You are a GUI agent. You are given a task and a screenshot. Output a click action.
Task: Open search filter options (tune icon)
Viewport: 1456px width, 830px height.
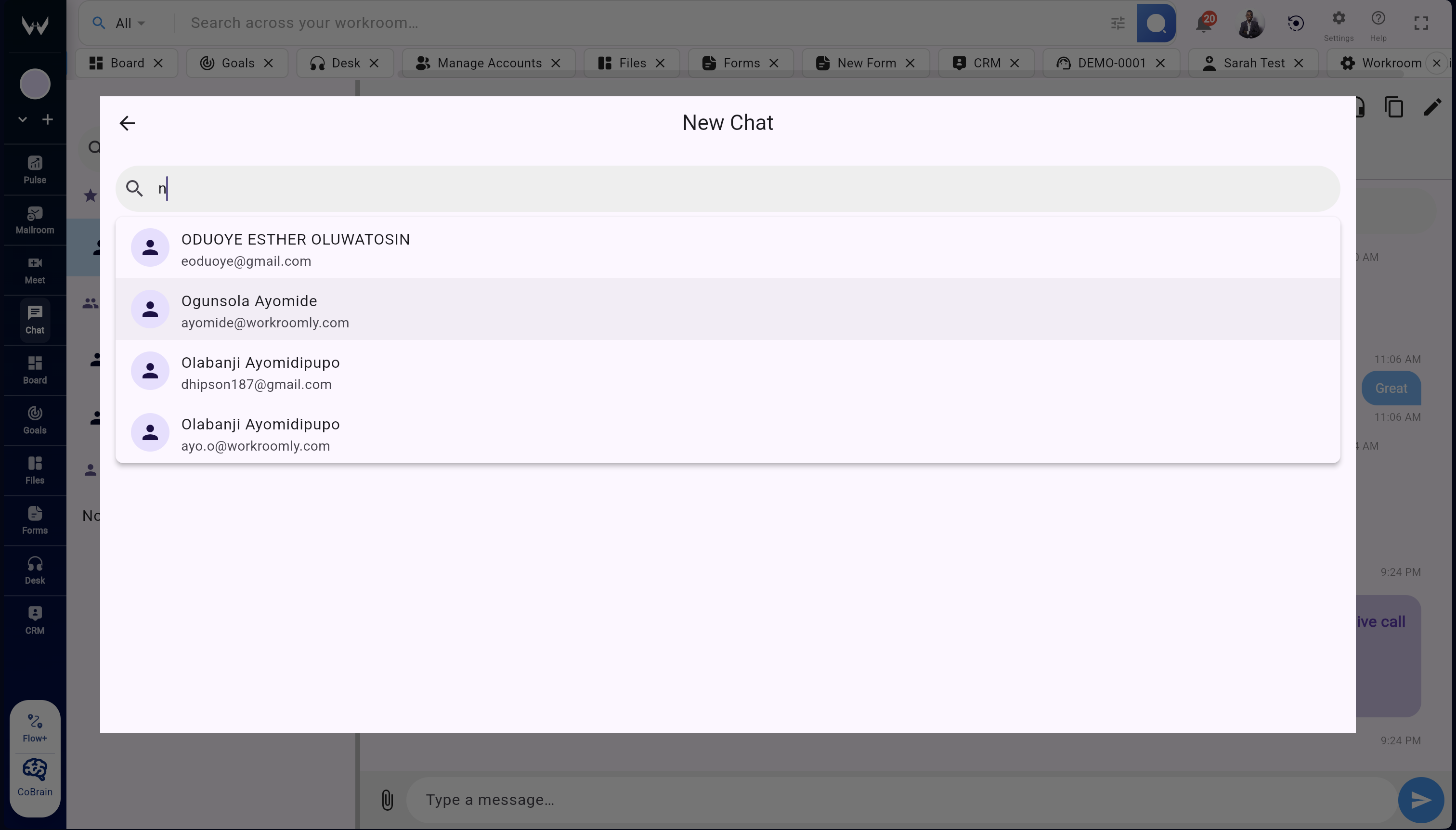tap(1117, 23)
